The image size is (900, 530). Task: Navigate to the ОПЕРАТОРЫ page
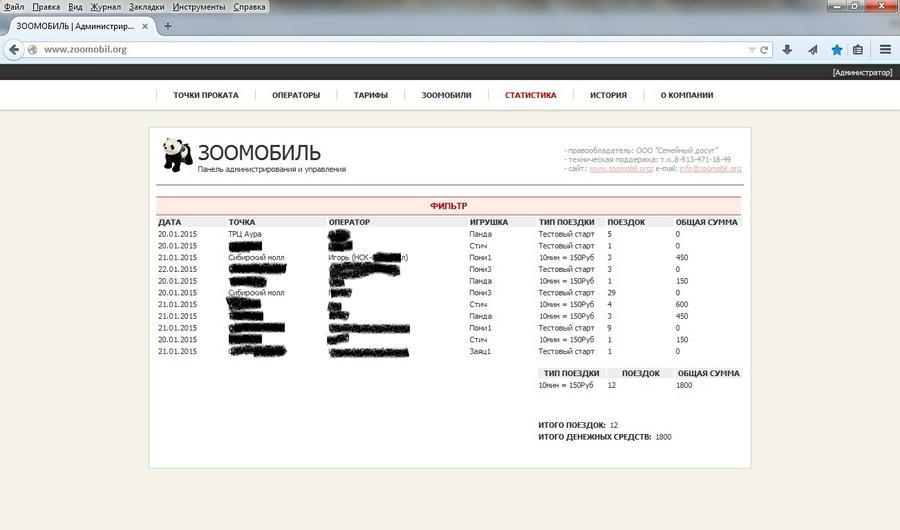tap(296, 96)
